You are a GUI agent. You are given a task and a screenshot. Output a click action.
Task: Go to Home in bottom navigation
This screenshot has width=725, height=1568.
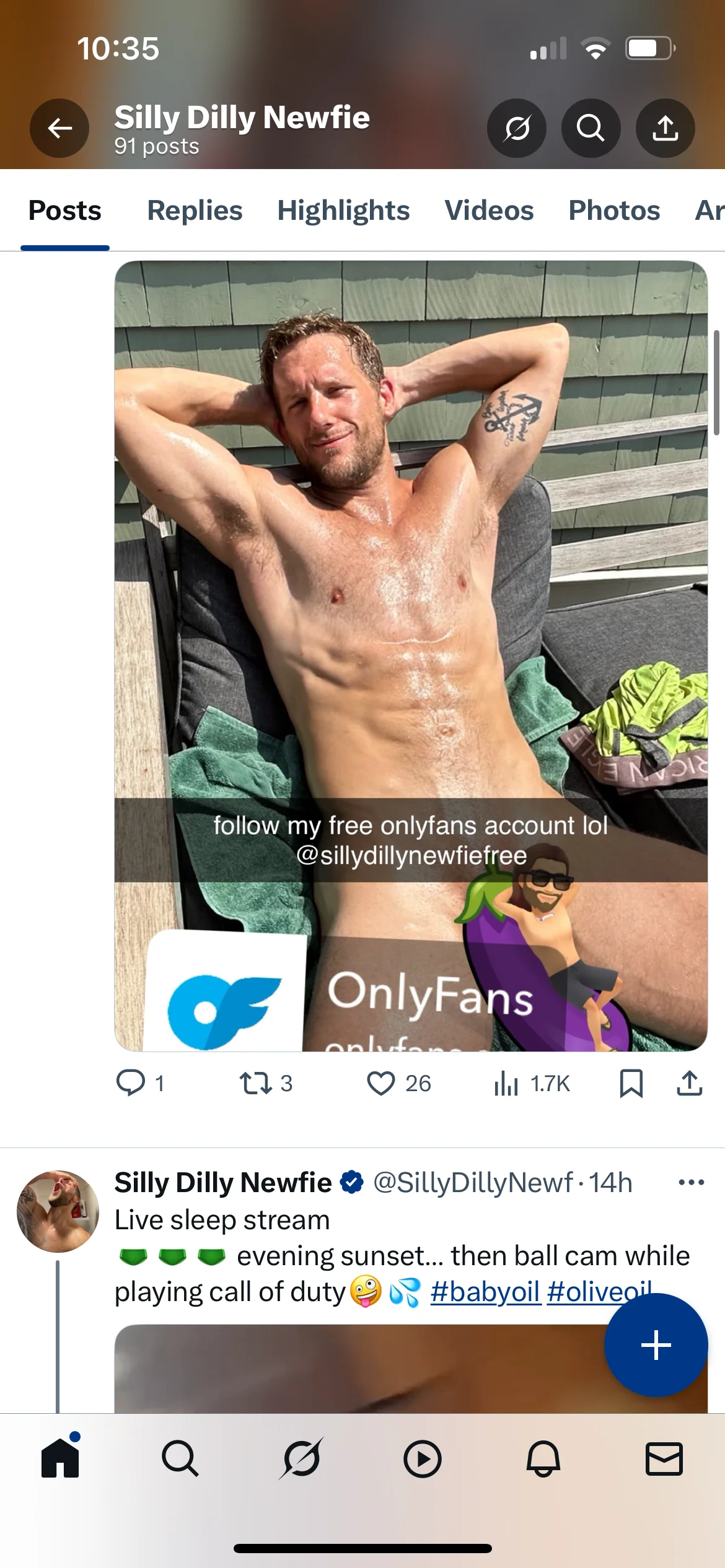60,1458
